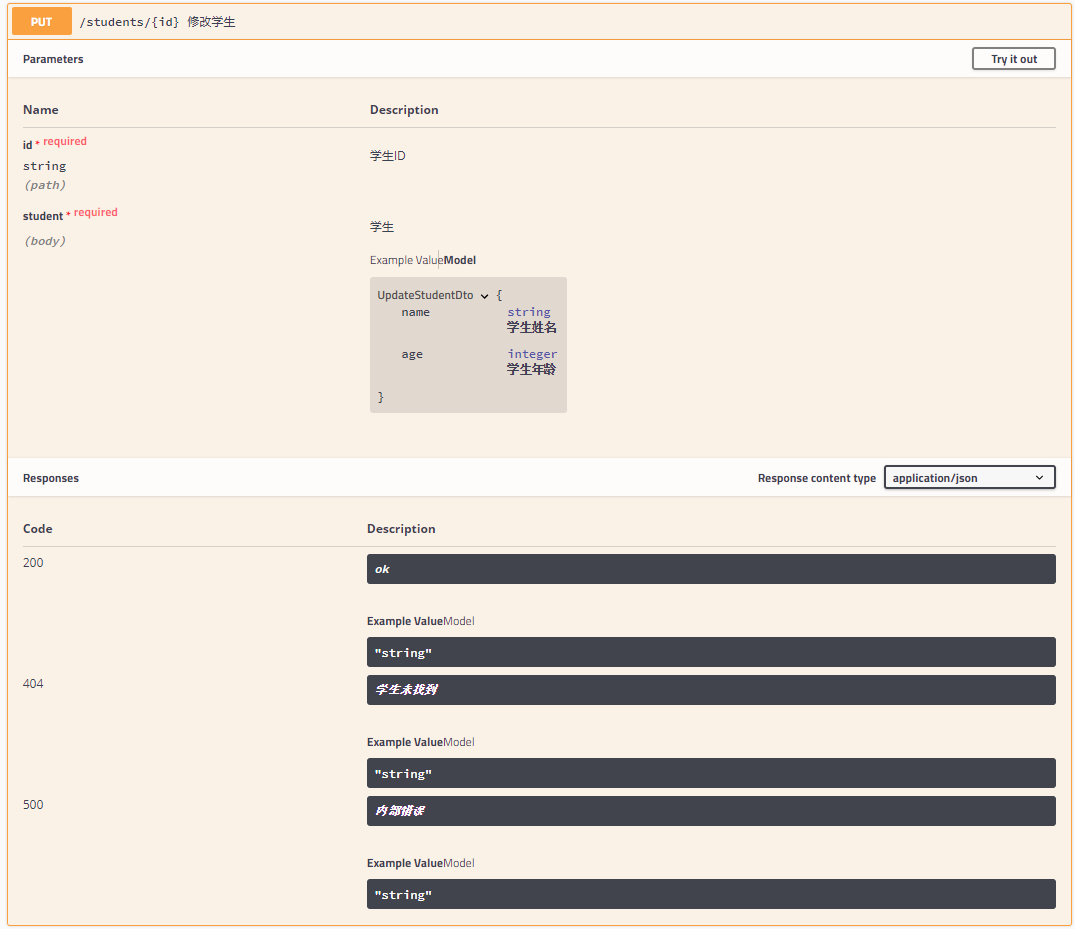This screenshot has height=929, width=1075.
Task: Click the 学生ID description
Action: point(387,156)
